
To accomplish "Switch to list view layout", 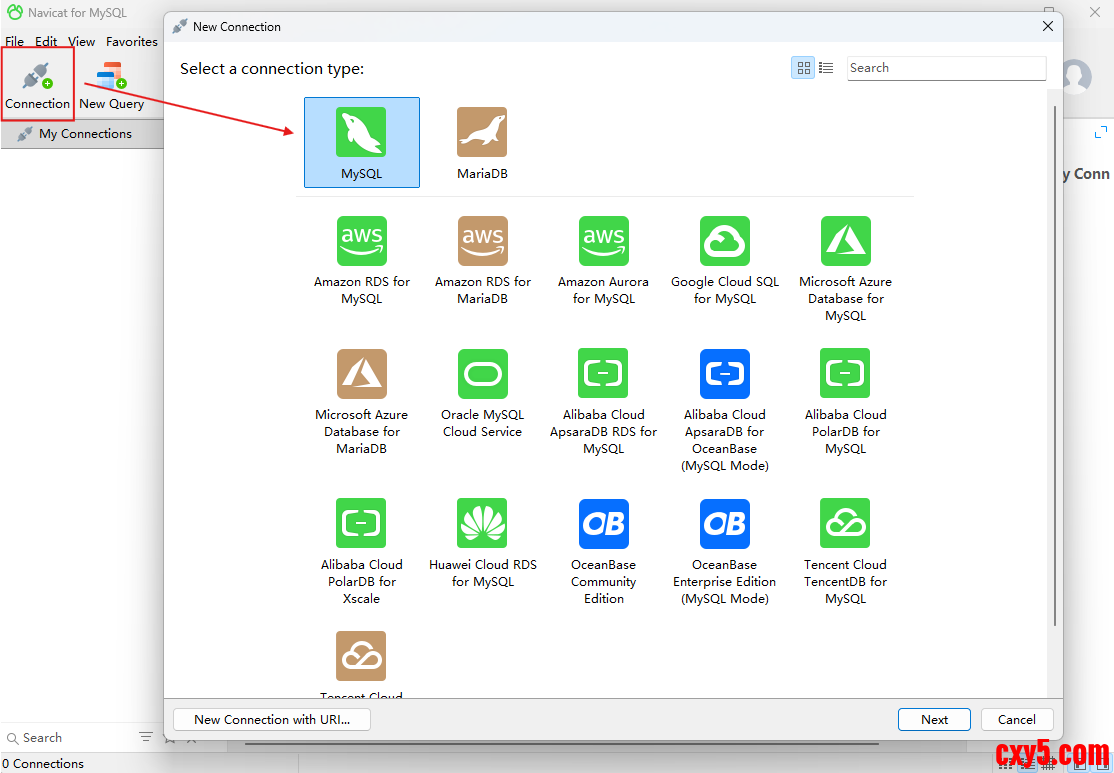I will 826,68.
